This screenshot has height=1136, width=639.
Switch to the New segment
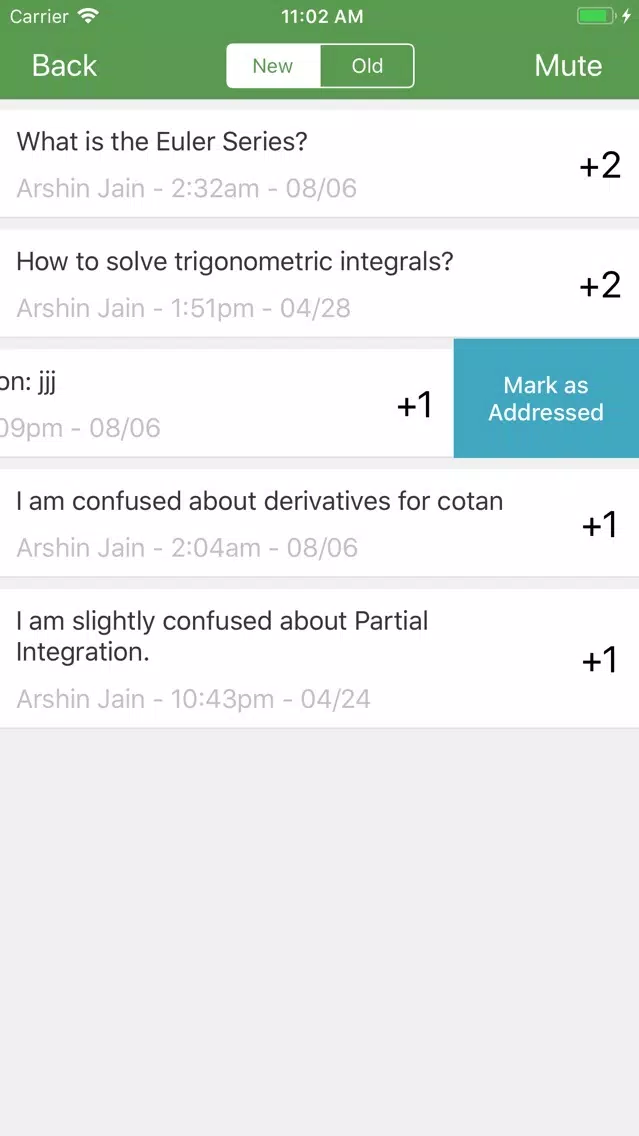pyautogui.click(x=273, y=66)
